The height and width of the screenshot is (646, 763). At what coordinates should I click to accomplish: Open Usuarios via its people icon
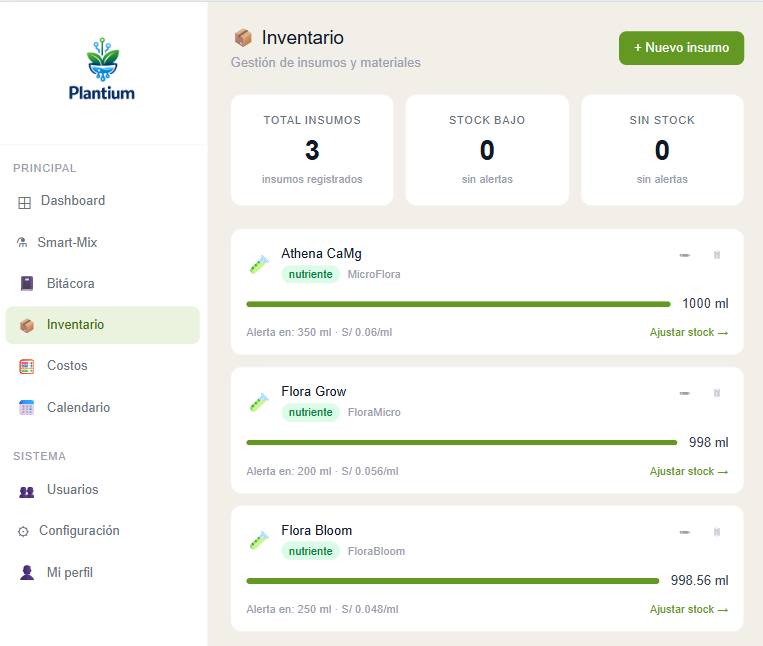pyautogui.click(x=27, y=492)
